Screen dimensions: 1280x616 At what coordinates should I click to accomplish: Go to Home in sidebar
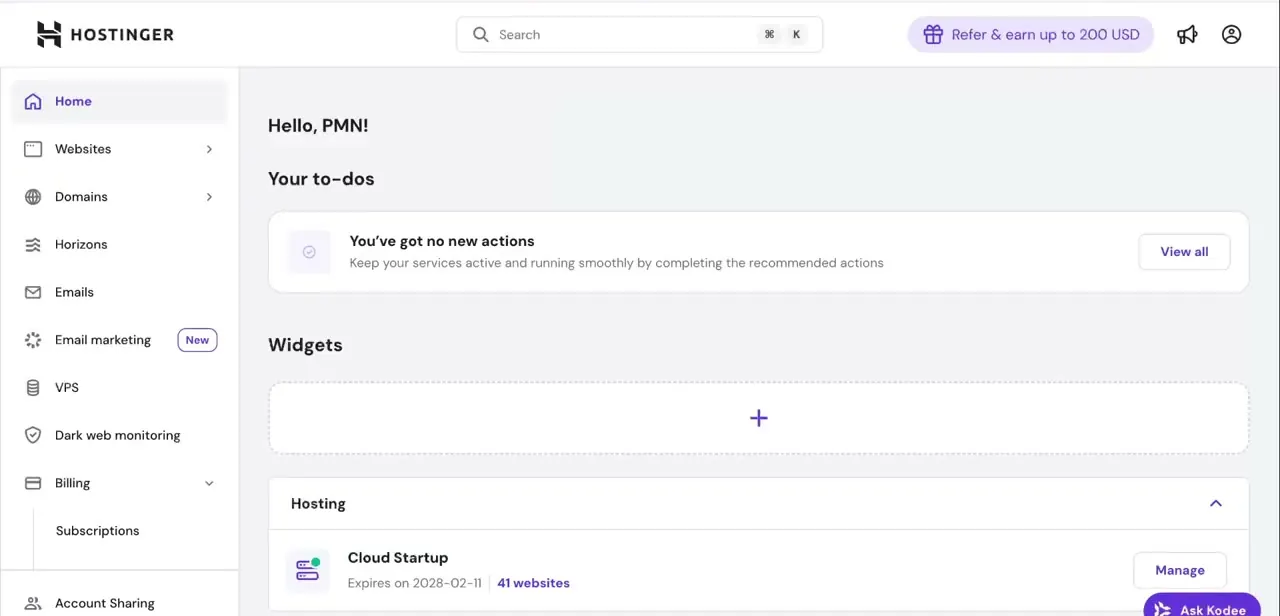[119, 101]
